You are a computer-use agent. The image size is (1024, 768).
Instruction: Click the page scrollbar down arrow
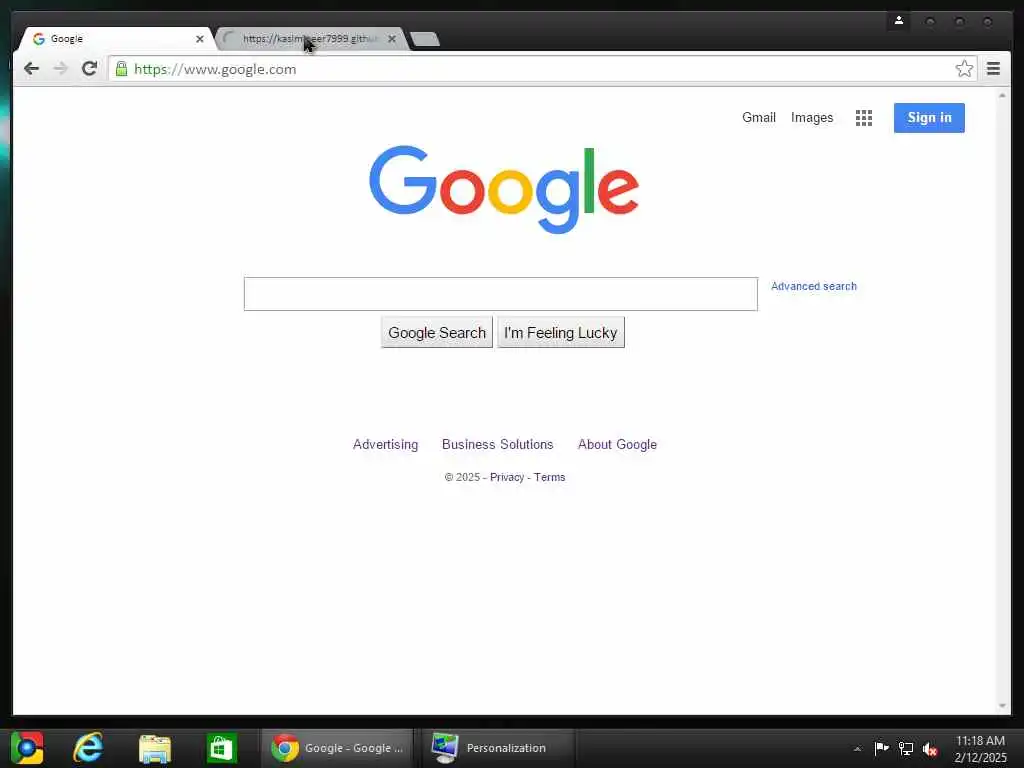(1002, 706)
